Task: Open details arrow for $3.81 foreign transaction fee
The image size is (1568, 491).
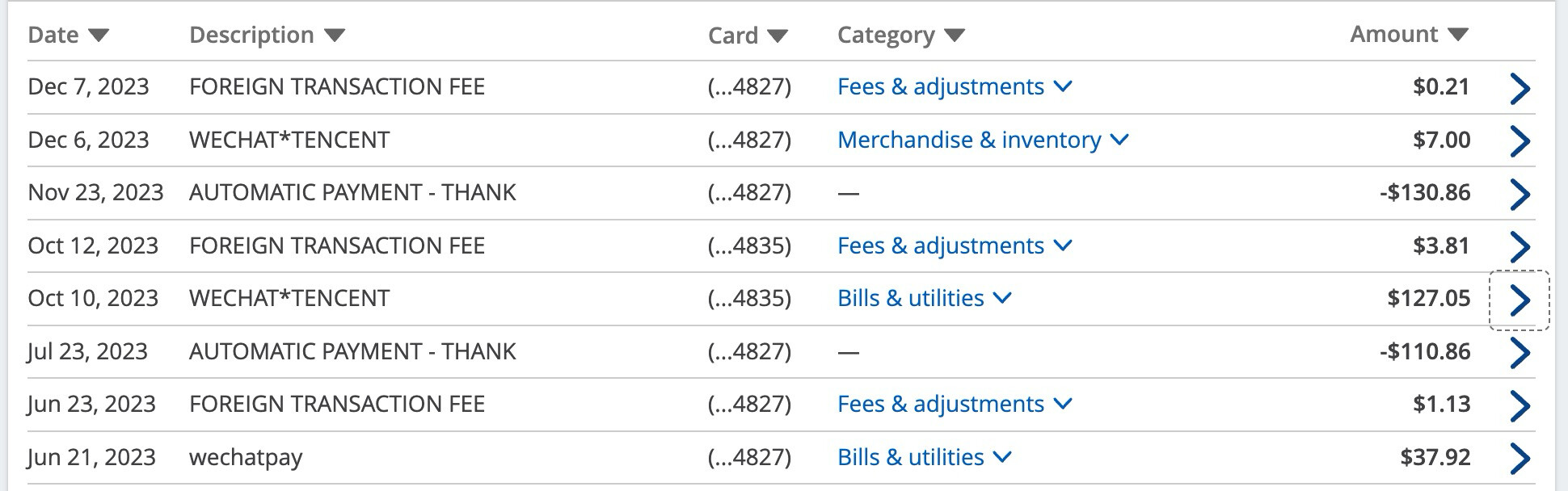Action: (1520, 246)
